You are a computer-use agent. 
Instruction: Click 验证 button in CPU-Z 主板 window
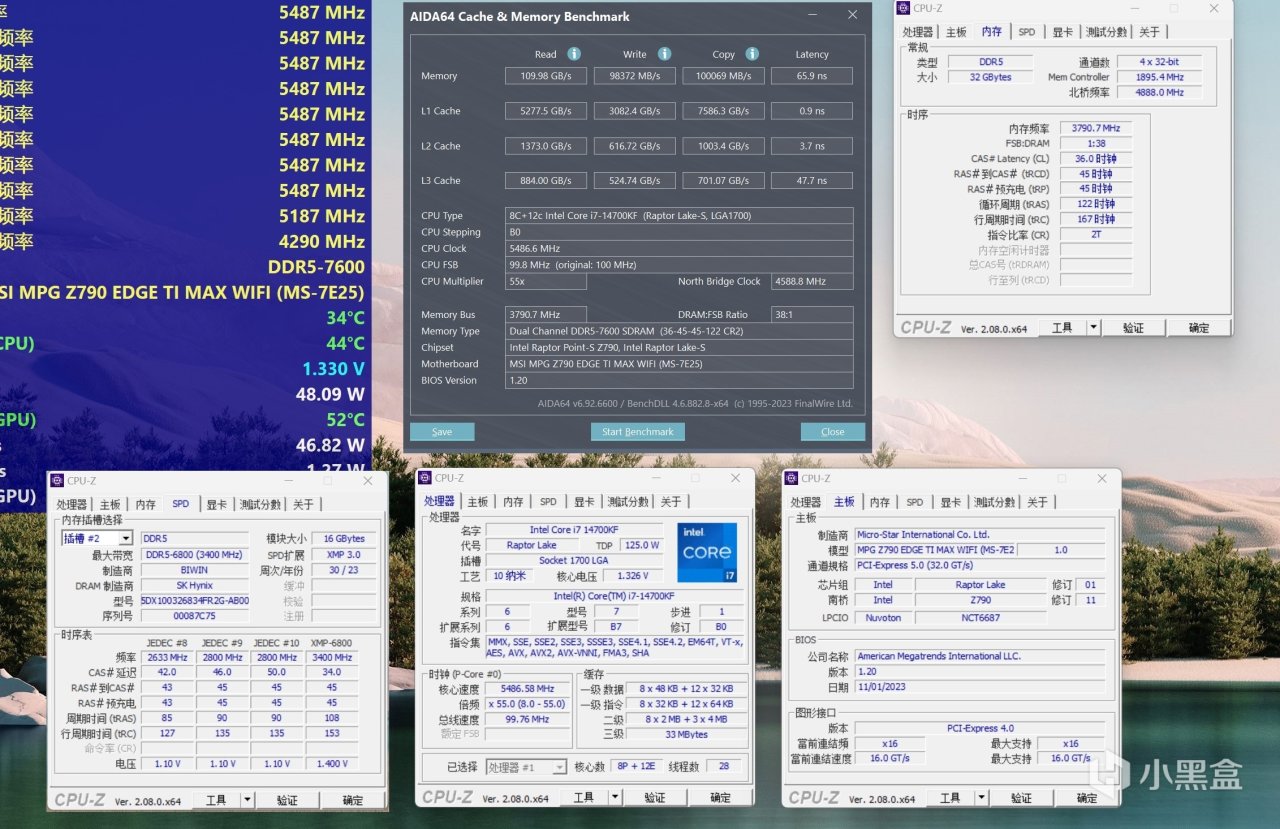pyautogui.click(x=1021, y=798)
